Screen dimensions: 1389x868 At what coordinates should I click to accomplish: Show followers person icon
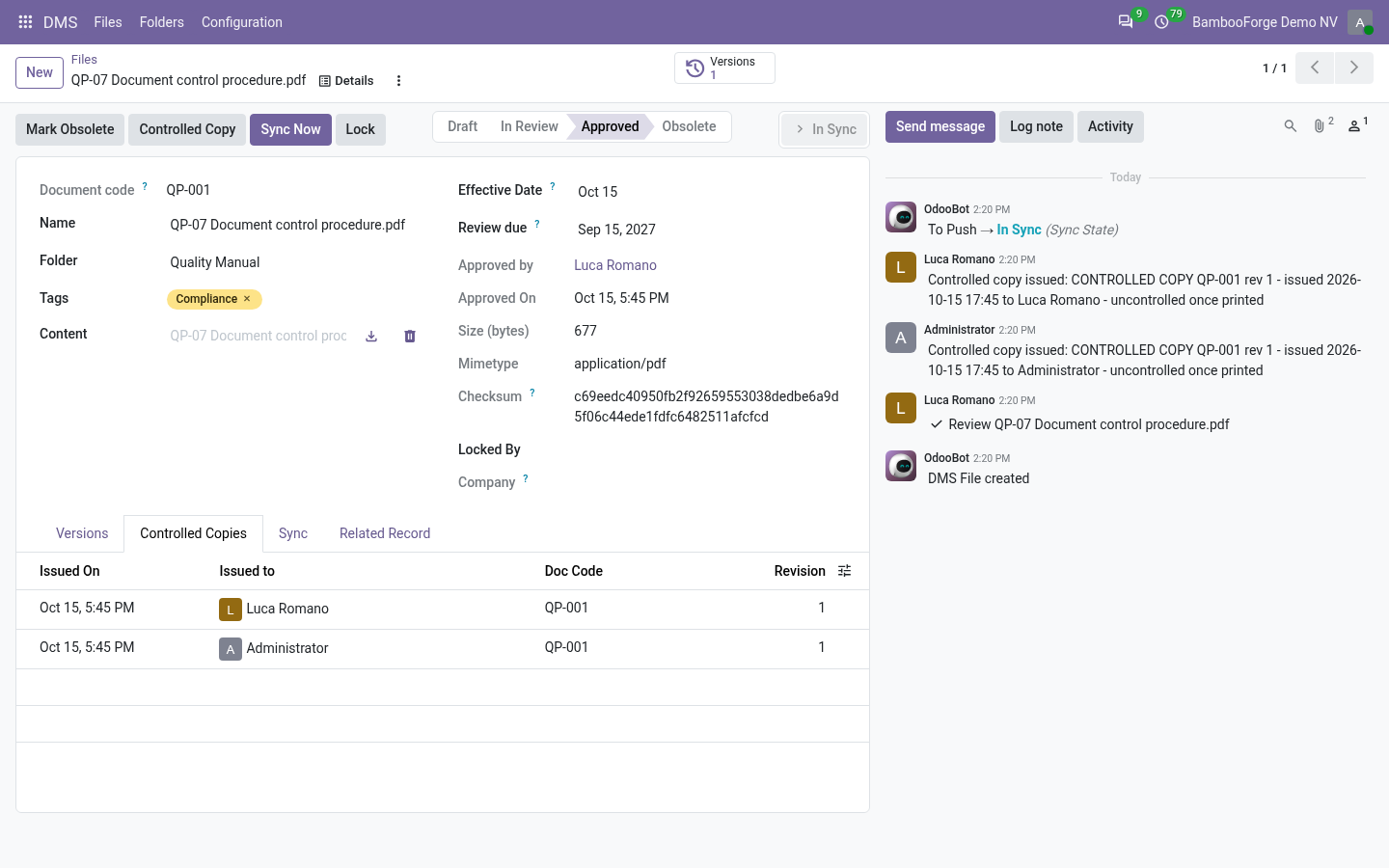tap(1356, 126)
